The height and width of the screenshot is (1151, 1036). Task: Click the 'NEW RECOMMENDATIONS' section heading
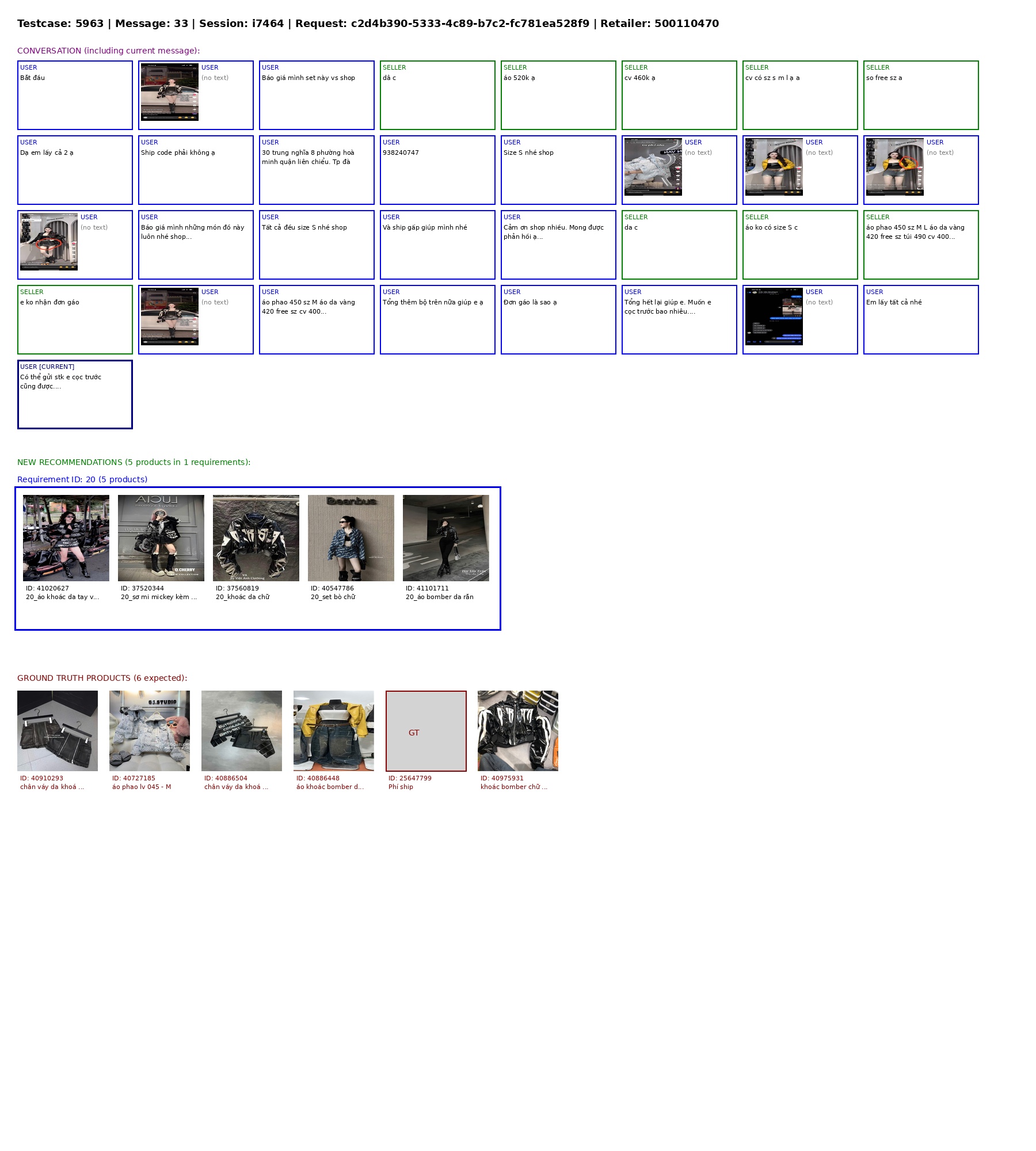(x=134, y=462)
